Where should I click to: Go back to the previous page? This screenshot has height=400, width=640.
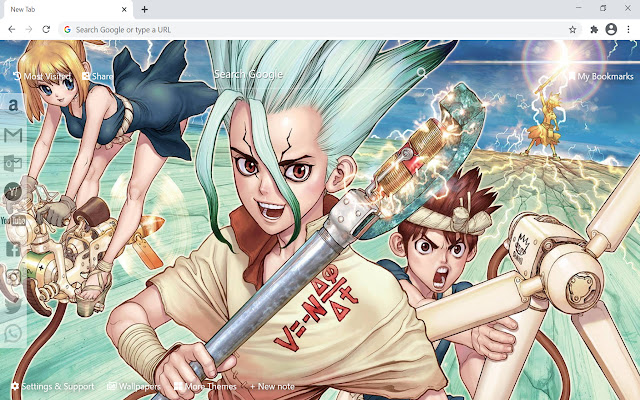coord(12,29)
